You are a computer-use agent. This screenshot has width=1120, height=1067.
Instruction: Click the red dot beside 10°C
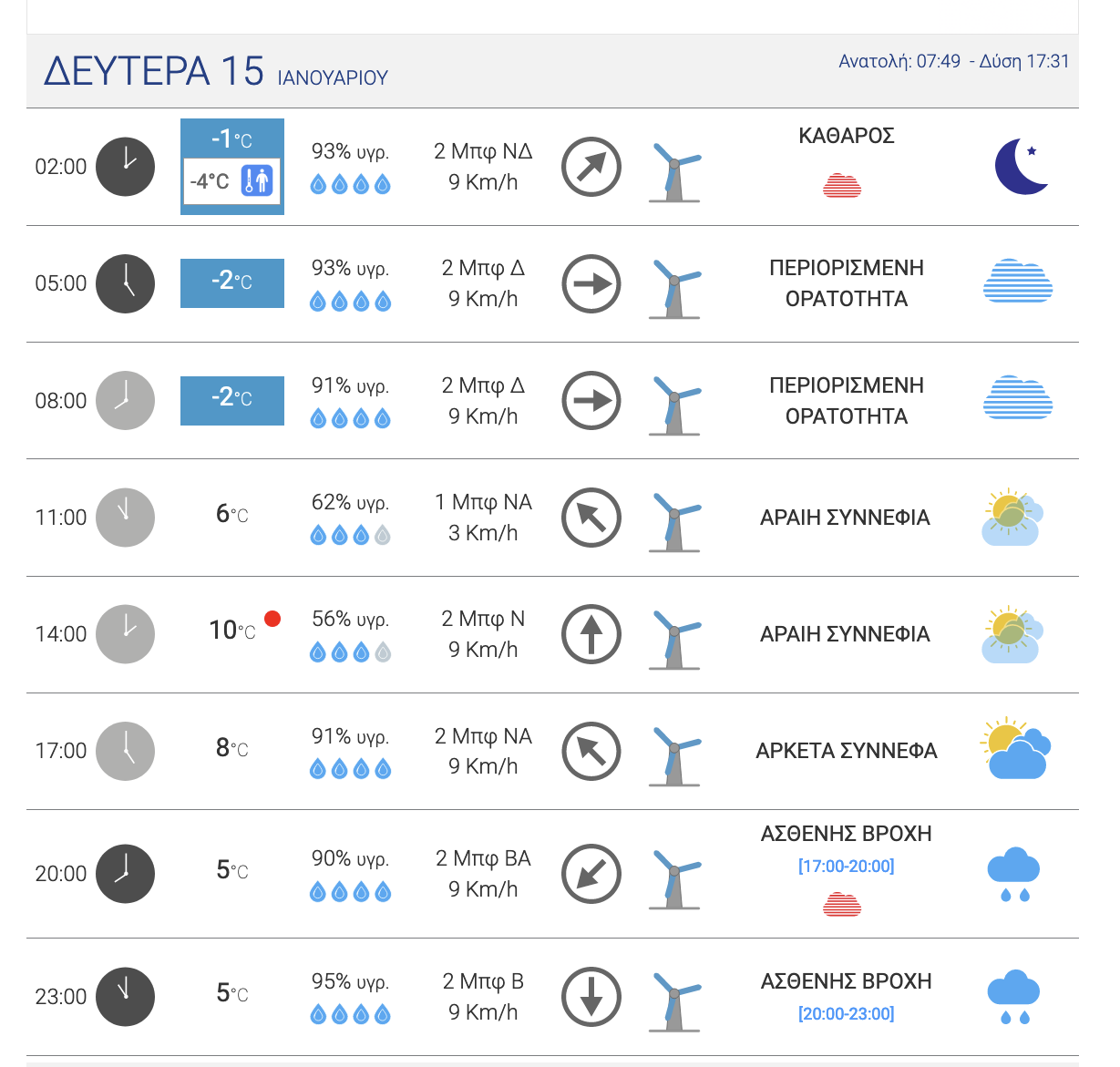pyautogui.click(x=272, y=620)
